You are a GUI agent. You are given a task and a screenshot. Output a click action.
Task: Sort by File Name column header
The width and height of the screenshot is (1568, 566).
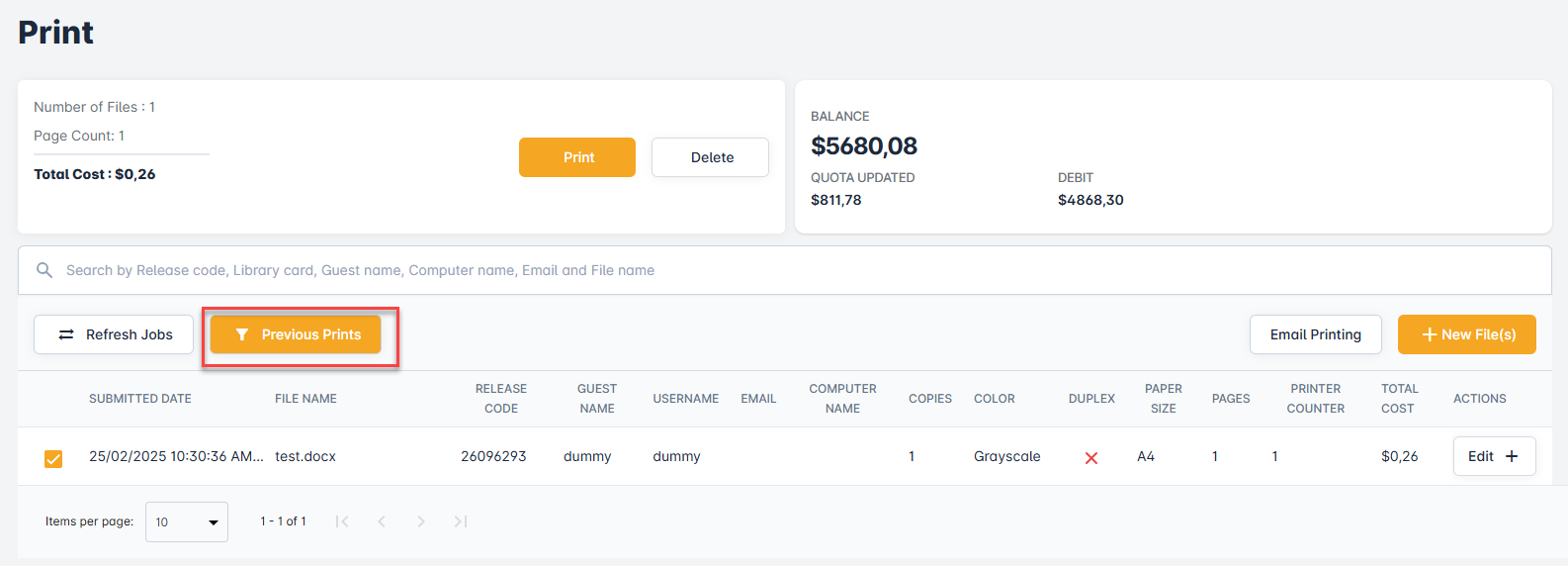[305, 399]
